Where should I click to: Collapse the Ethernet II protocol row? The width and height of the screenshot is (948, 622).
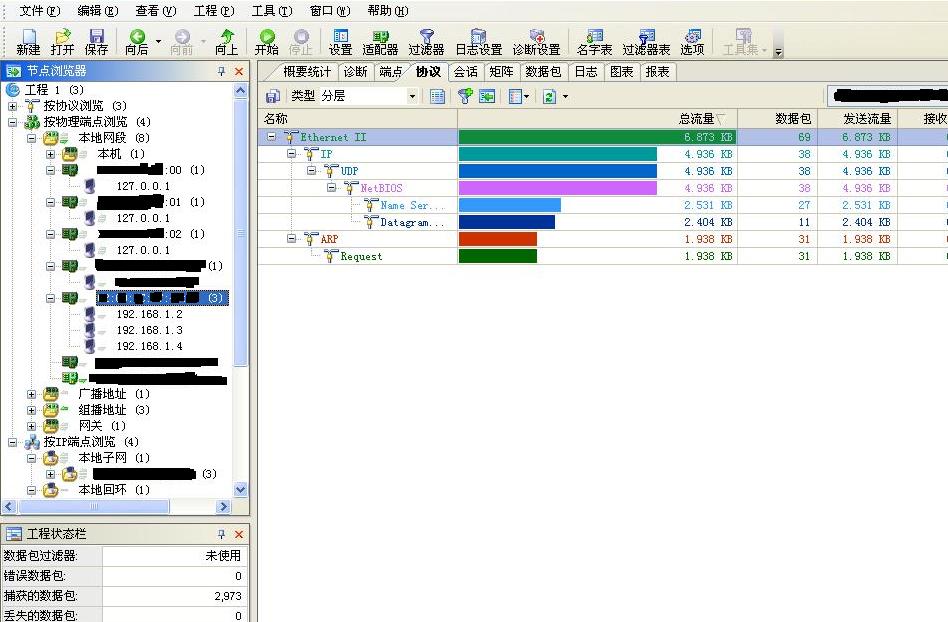(x=271, y=137)
